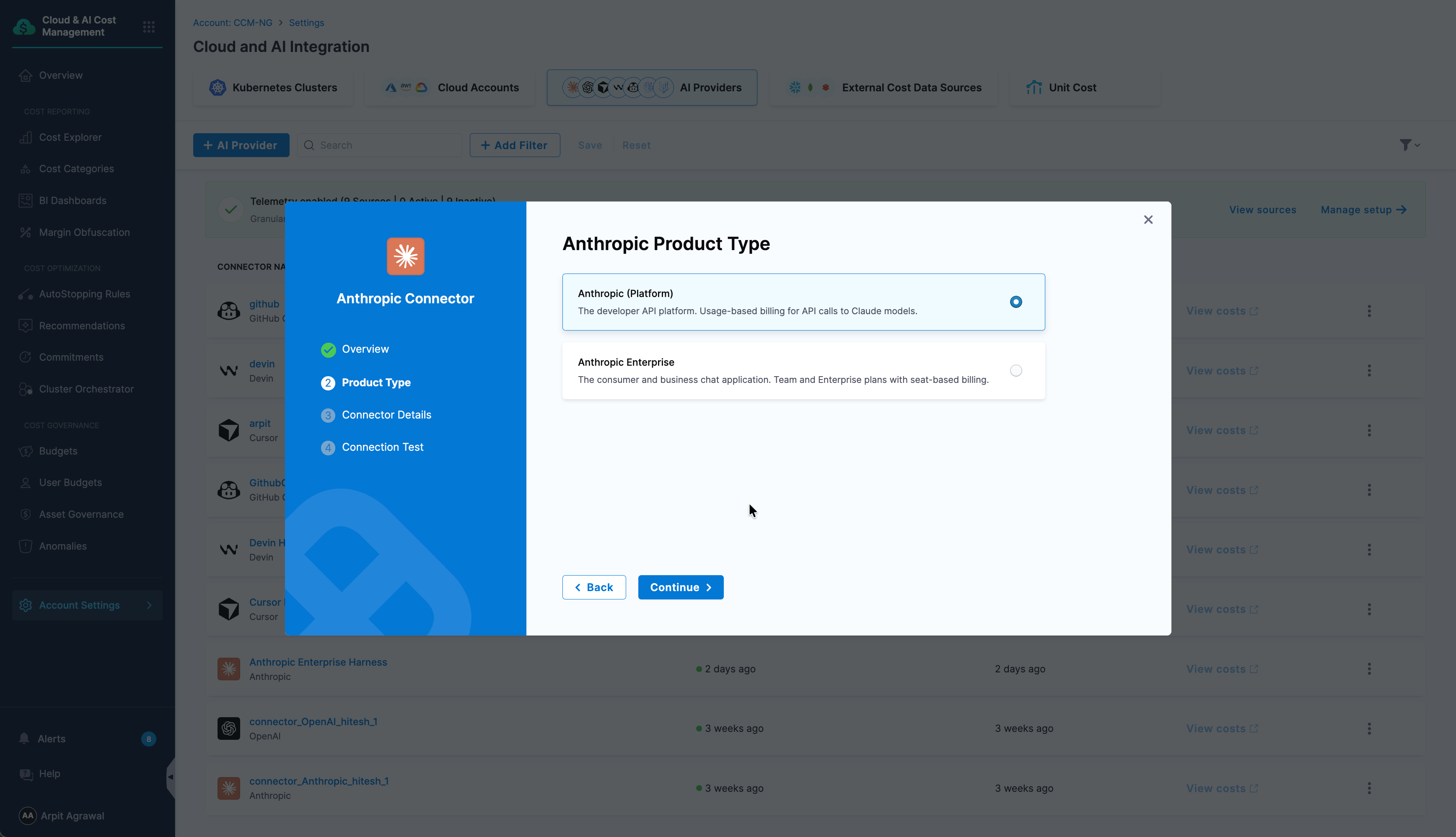The height and width of the screenshot is (837, 1456).
Task: Open the filter dropdown funnel icon
Action: [x=1409, y=145]
